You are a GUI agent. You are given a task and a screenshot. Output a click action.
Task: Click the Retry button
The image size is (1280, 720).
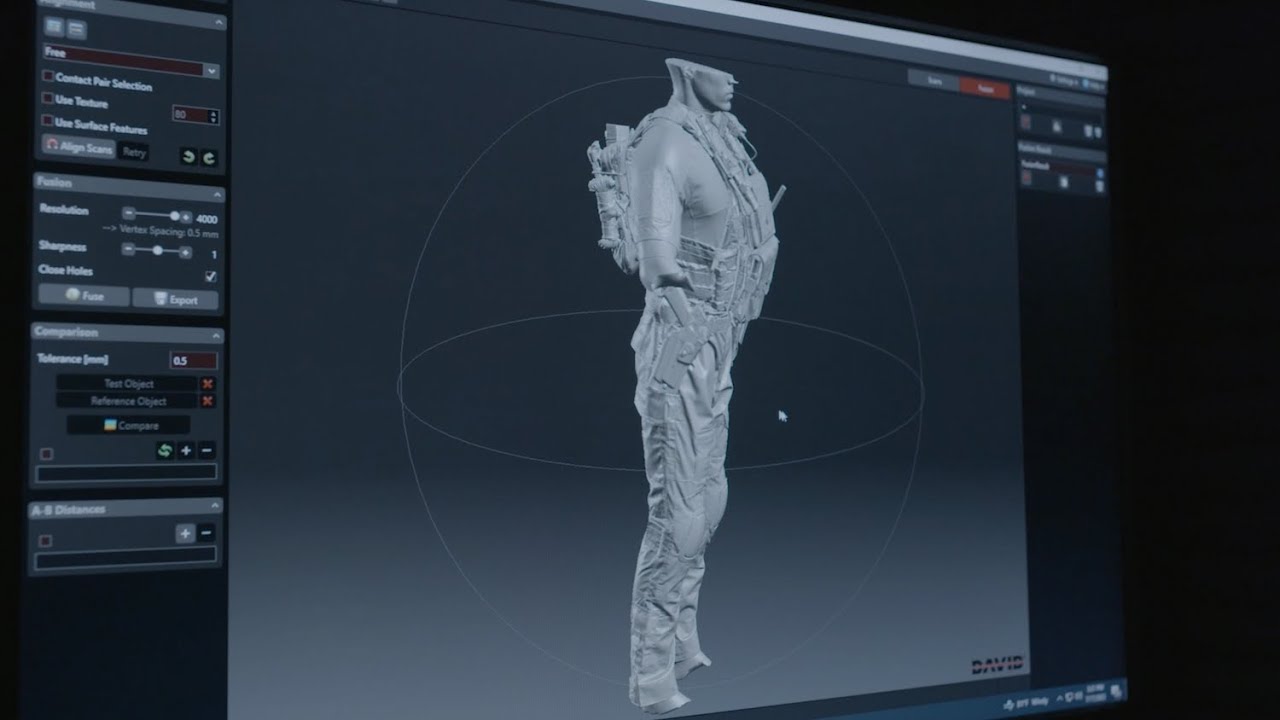135,152
